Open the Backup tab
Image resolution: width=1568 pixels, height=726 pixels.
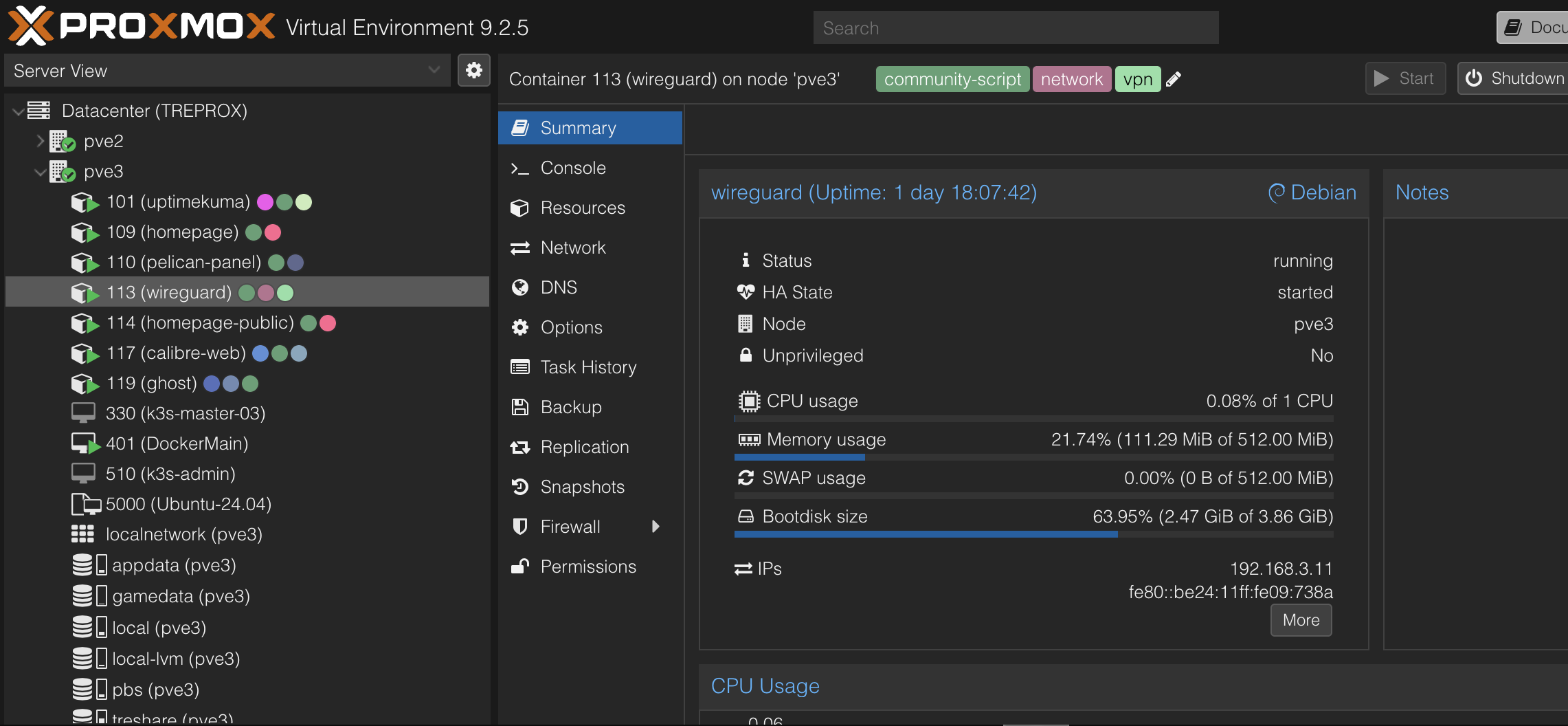tap(590, 407)
